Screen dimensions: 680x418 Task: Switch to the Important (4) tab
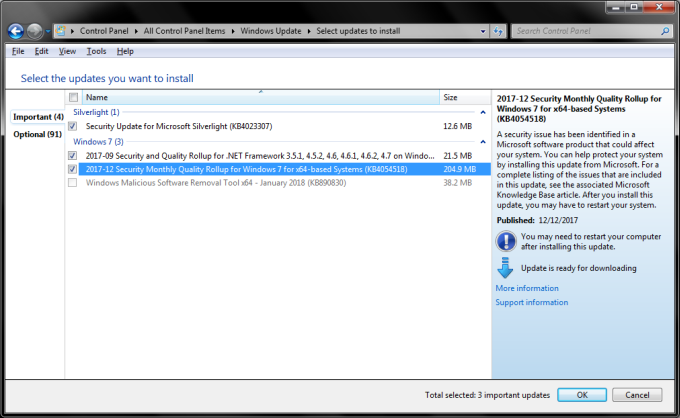pyautogui.click(x=38, y=117)
